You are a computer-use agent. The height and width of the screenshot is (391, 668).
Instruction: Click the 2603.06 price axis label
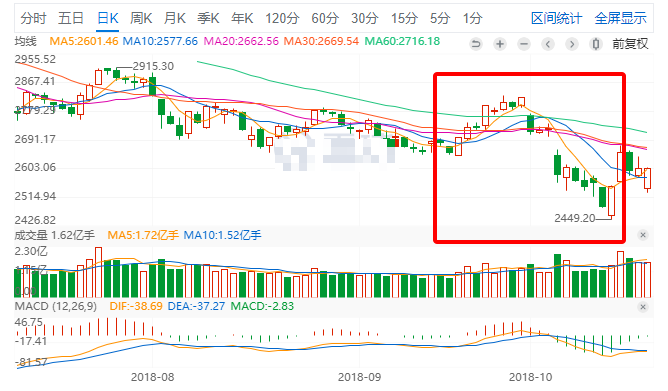coord(35,167)
